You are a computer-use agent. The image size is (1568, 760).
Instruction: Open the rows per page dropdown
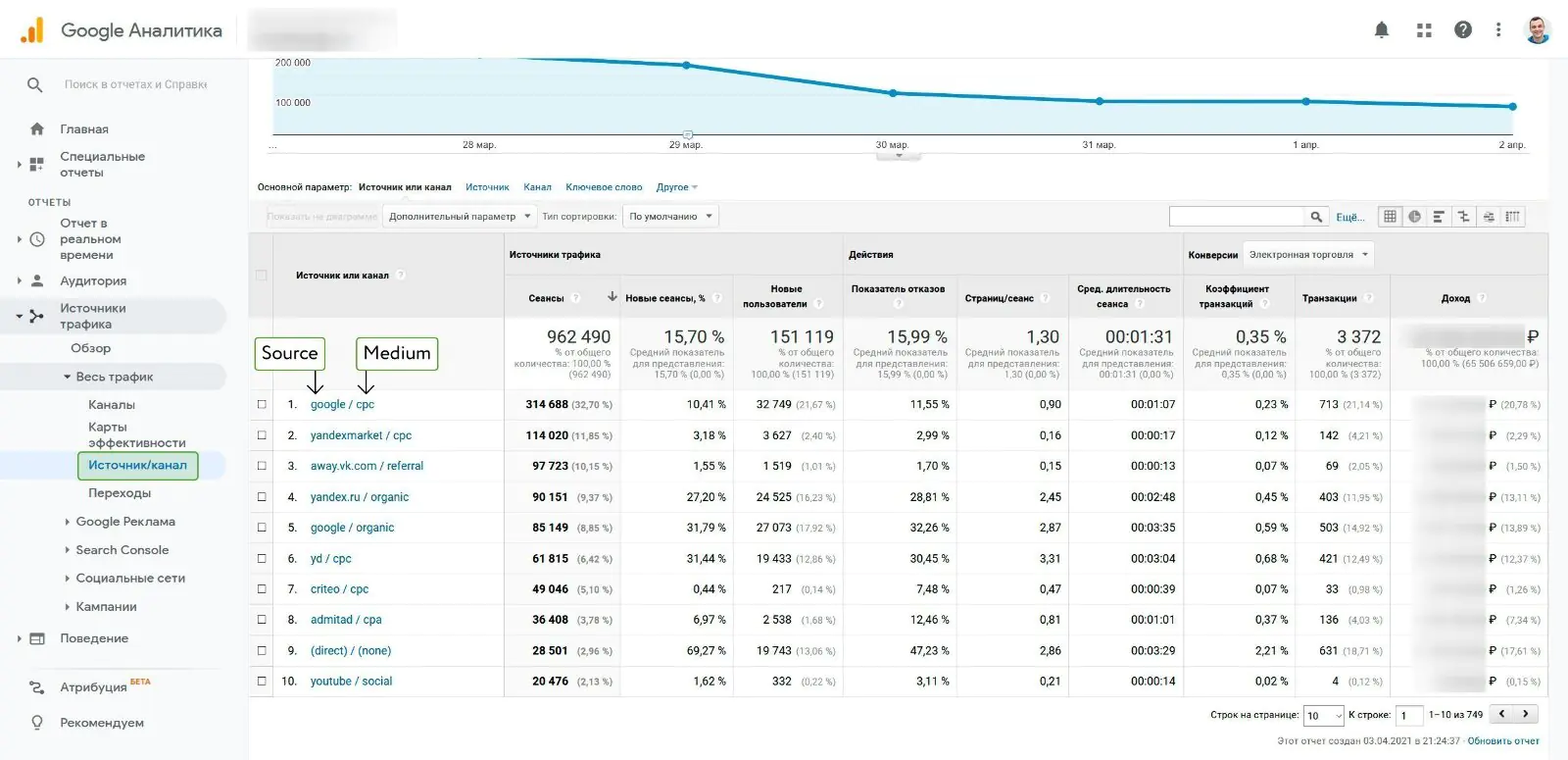pos(1324,716)
